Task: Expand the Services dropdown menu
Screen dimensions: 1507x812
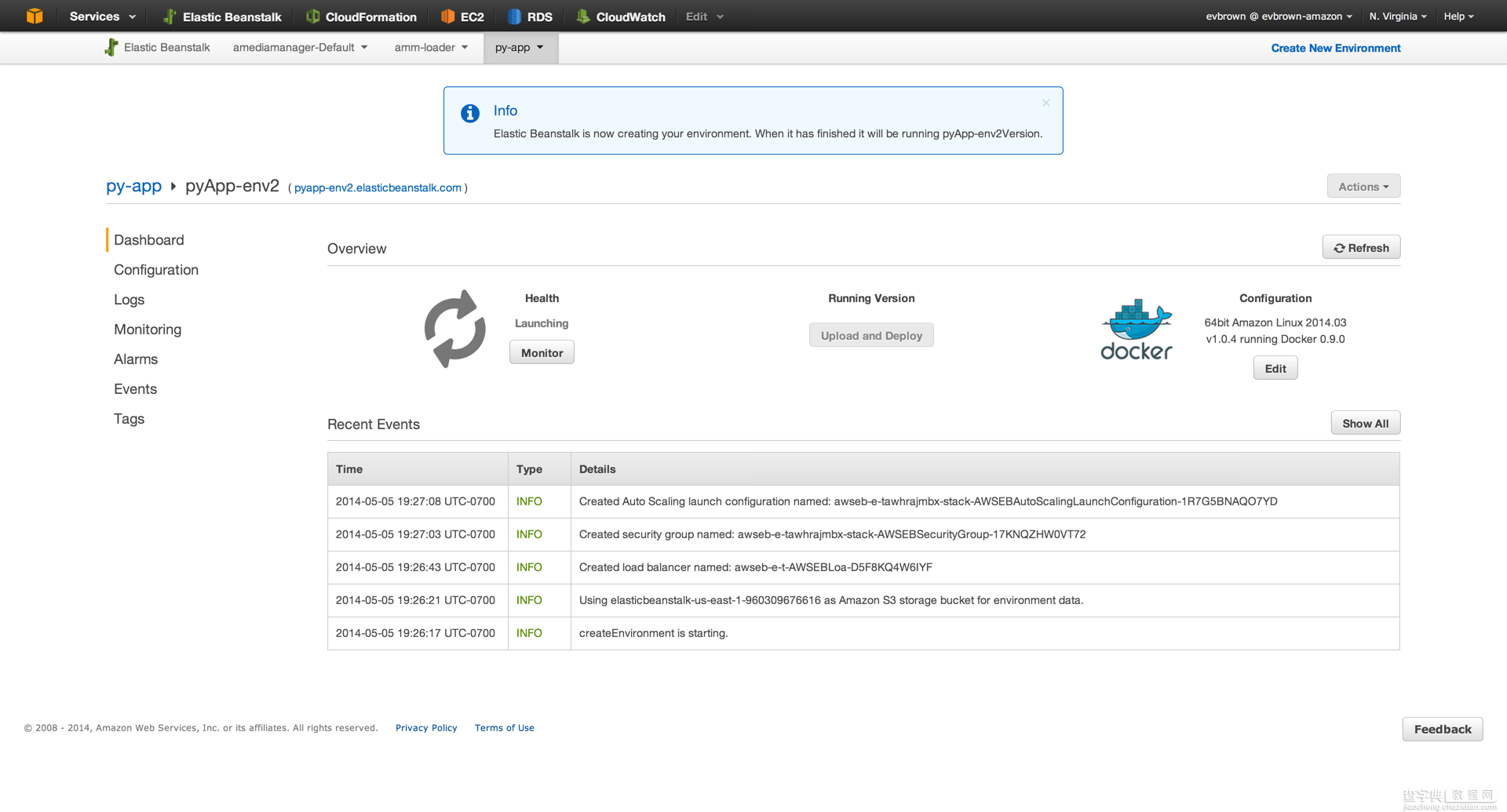Action: pyautogui.click(x=103, y=16)
